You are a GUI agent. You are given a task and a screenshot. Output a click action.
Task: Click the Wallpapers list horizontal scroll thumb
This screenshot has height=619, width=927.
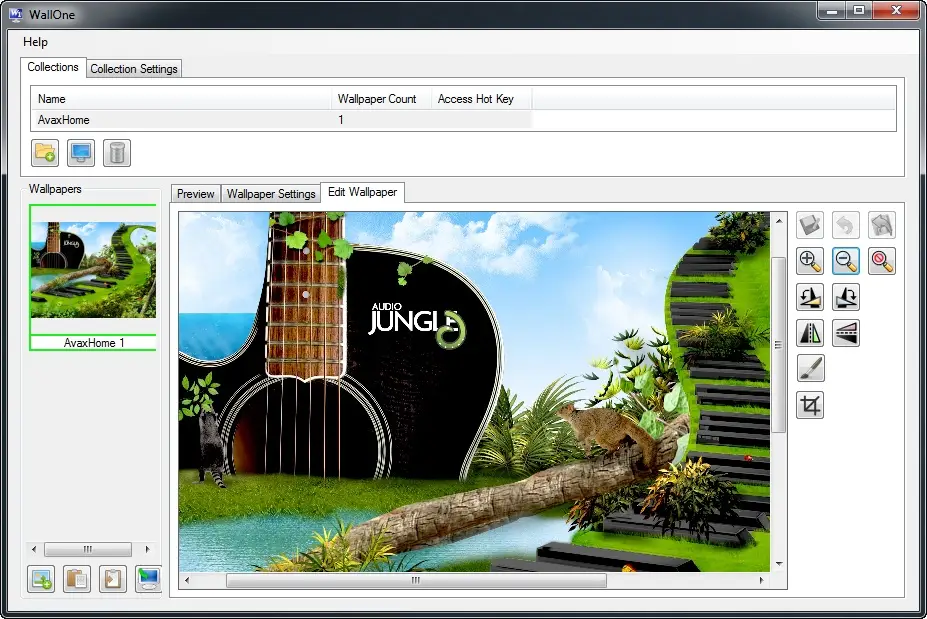(x=88, y=549)
